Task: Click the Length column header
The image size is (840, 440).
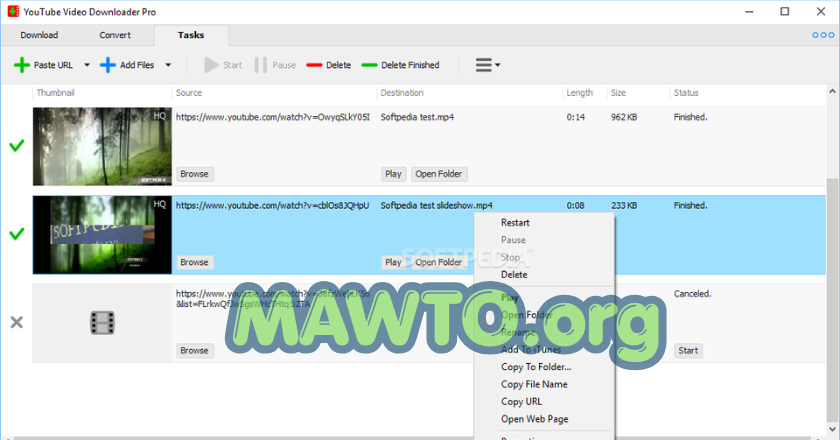Action: coord(580,93)
